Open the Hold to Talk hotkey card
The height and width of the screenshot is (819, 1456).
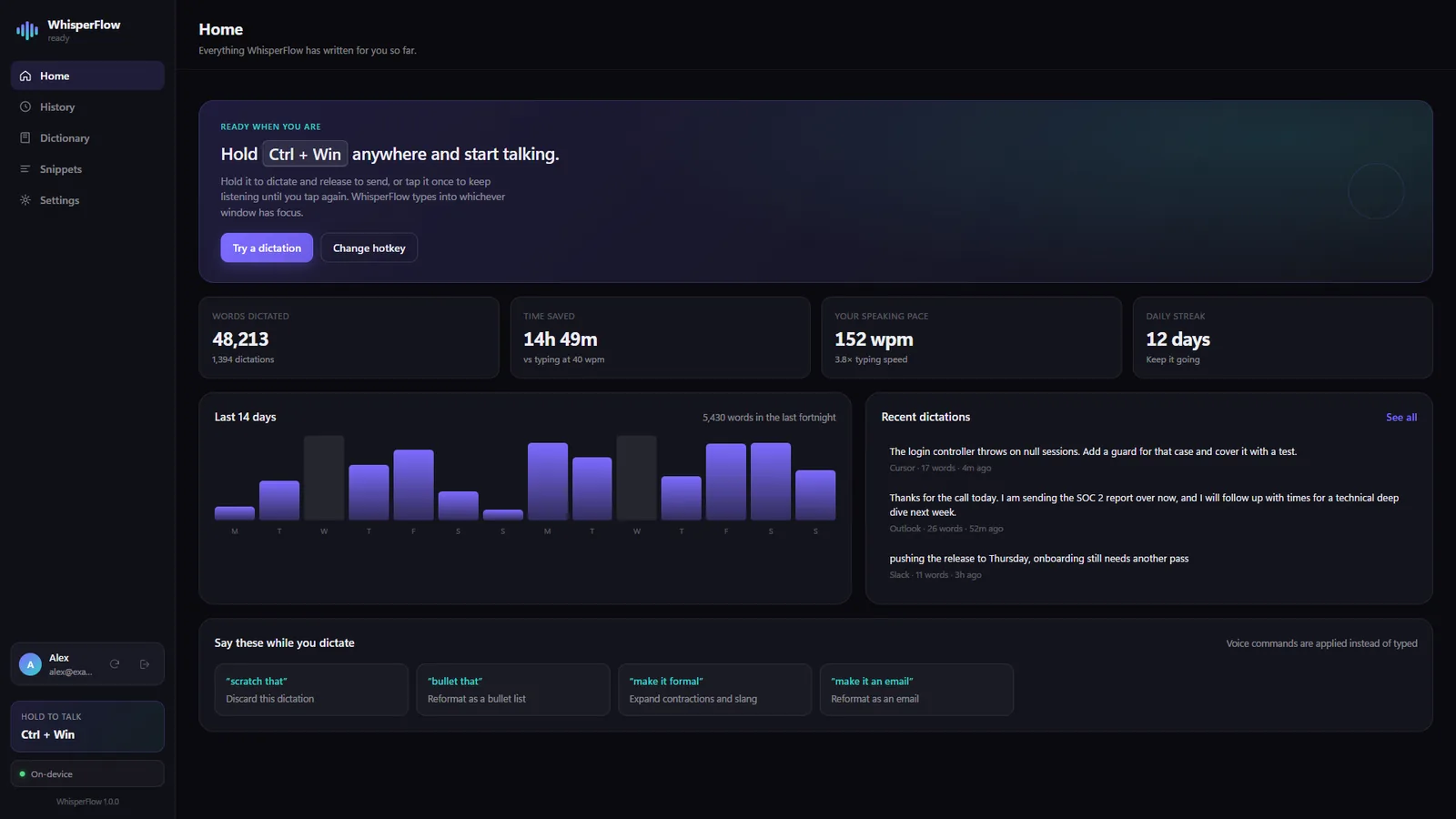(87, 726)
